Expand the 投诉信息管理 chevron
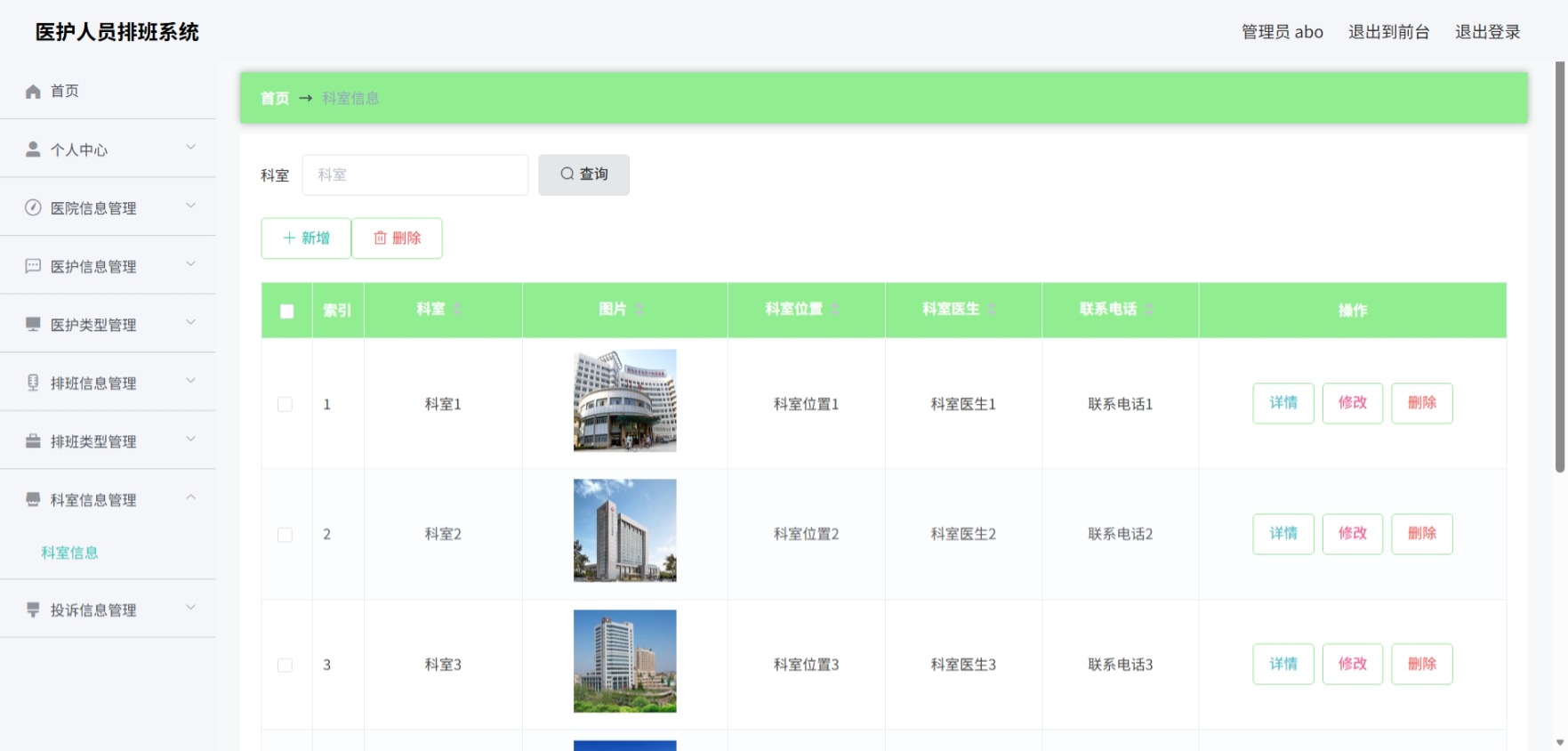 (190, 608)
